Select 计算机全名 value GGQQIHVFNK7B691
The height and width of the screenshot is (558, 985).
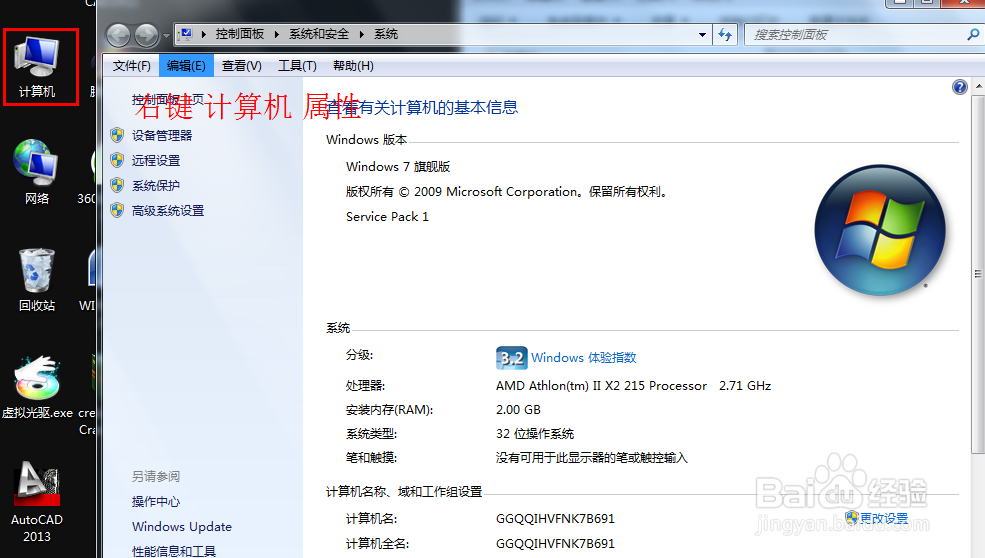(555, 544)
